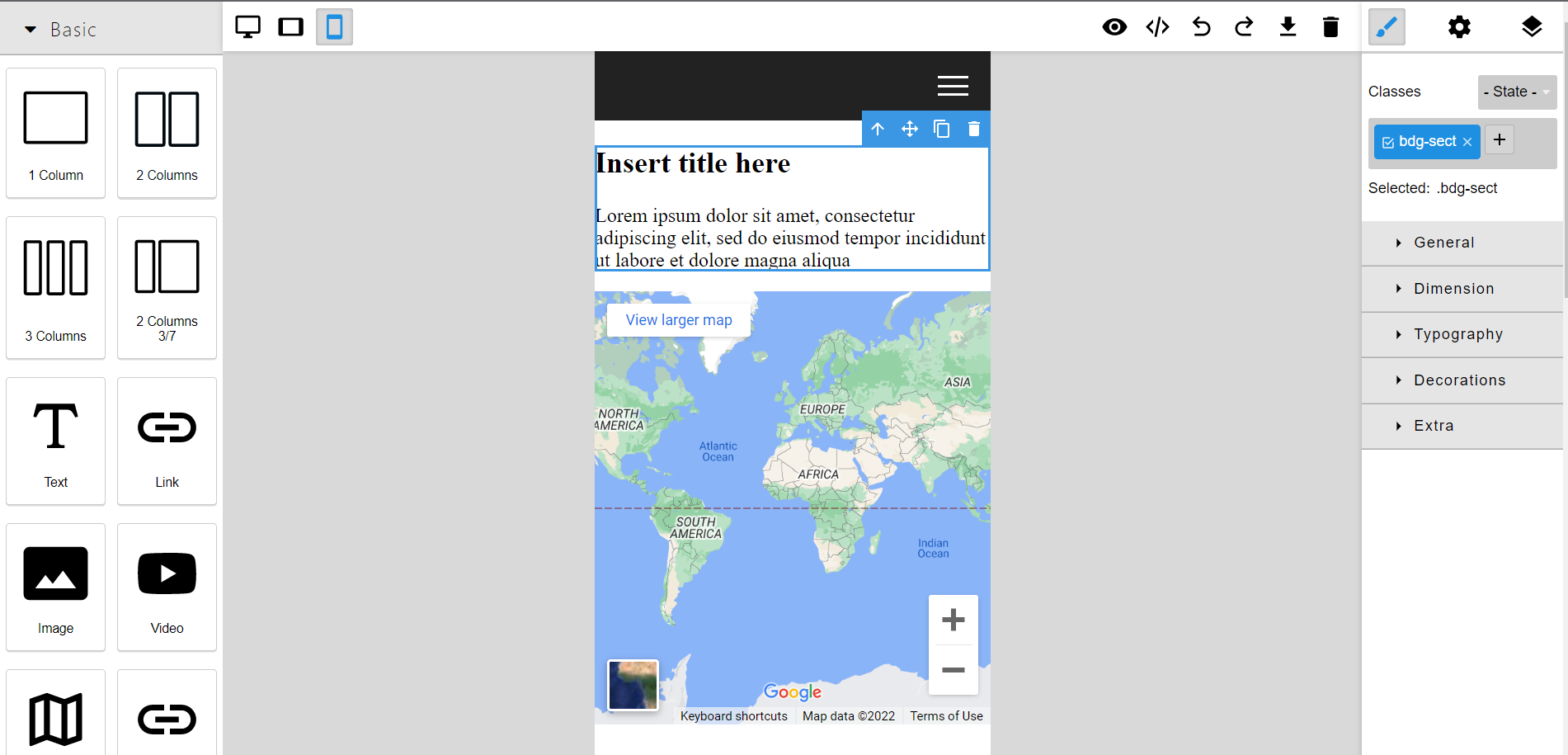Pick the Video block
The image size is (1568, 755).
pos(167,587)
